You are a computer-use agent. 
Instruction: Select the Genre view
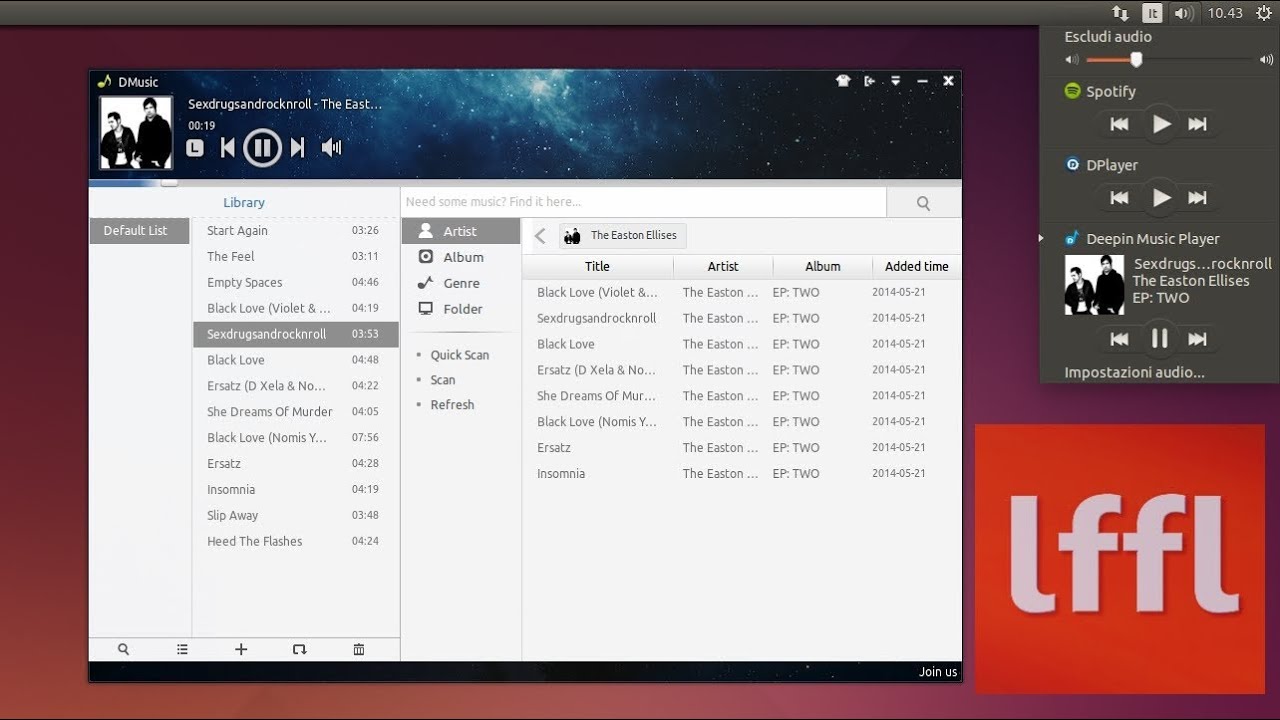tap(461, 283)
